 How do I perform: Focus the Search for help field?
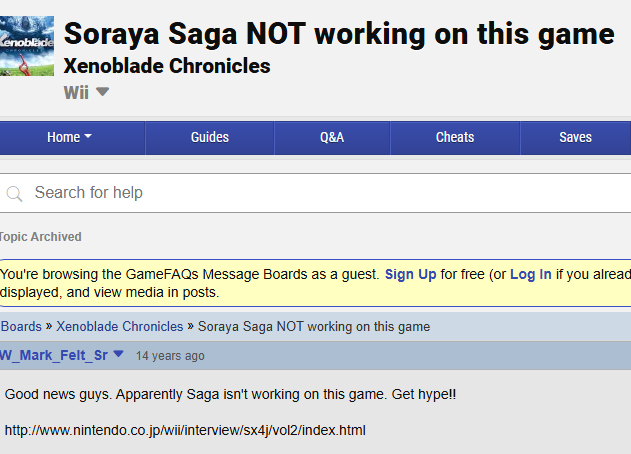320,193
